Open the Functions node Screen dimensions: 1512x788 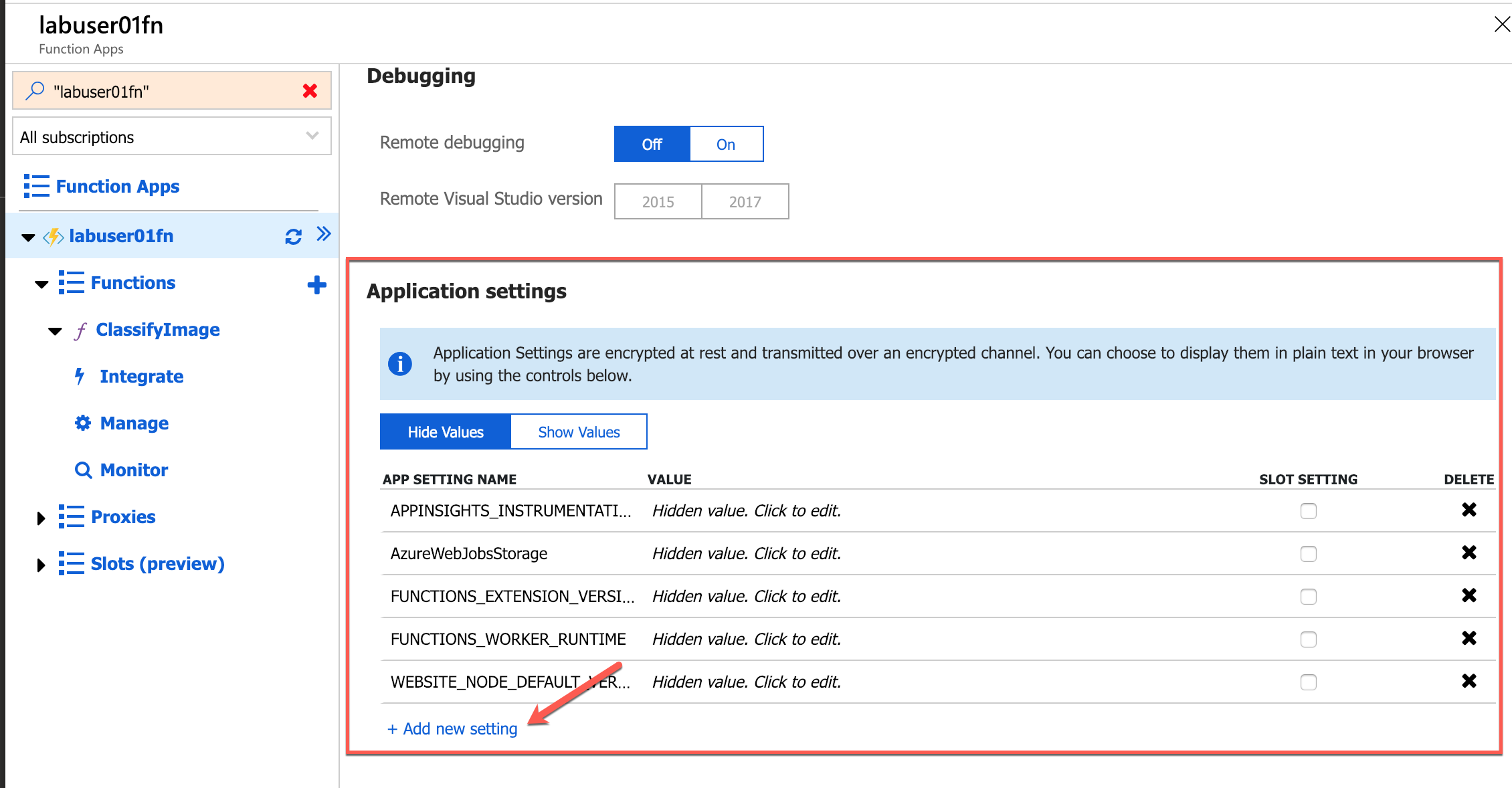pos(133,282)
